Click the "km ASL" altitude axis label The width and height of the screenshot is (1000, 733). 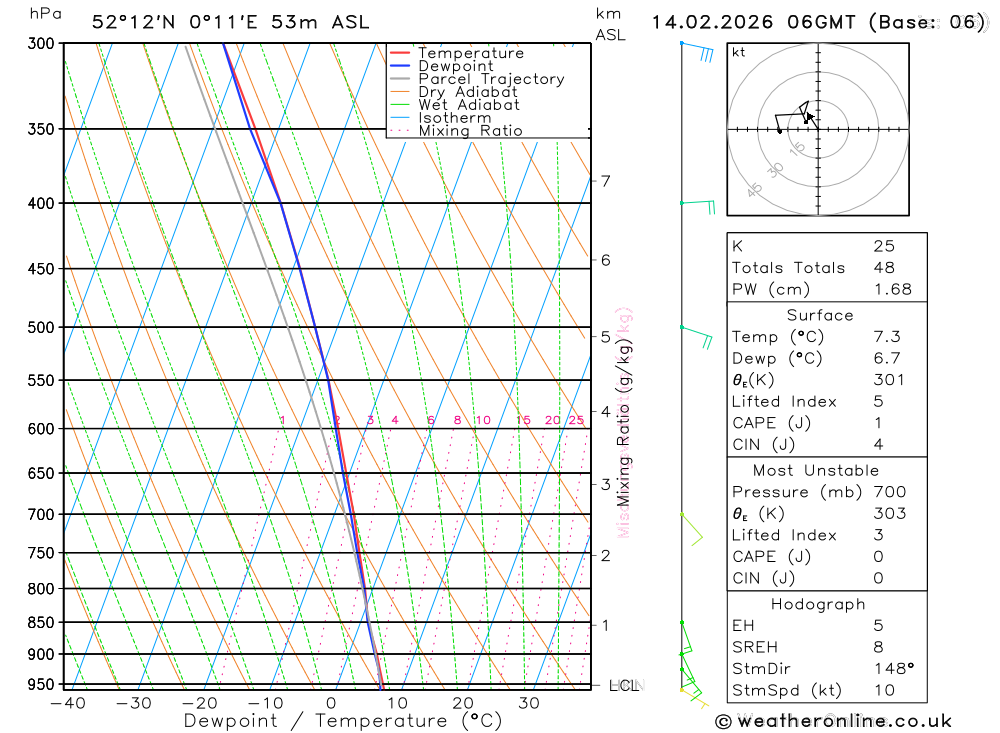tap(610, 24)
